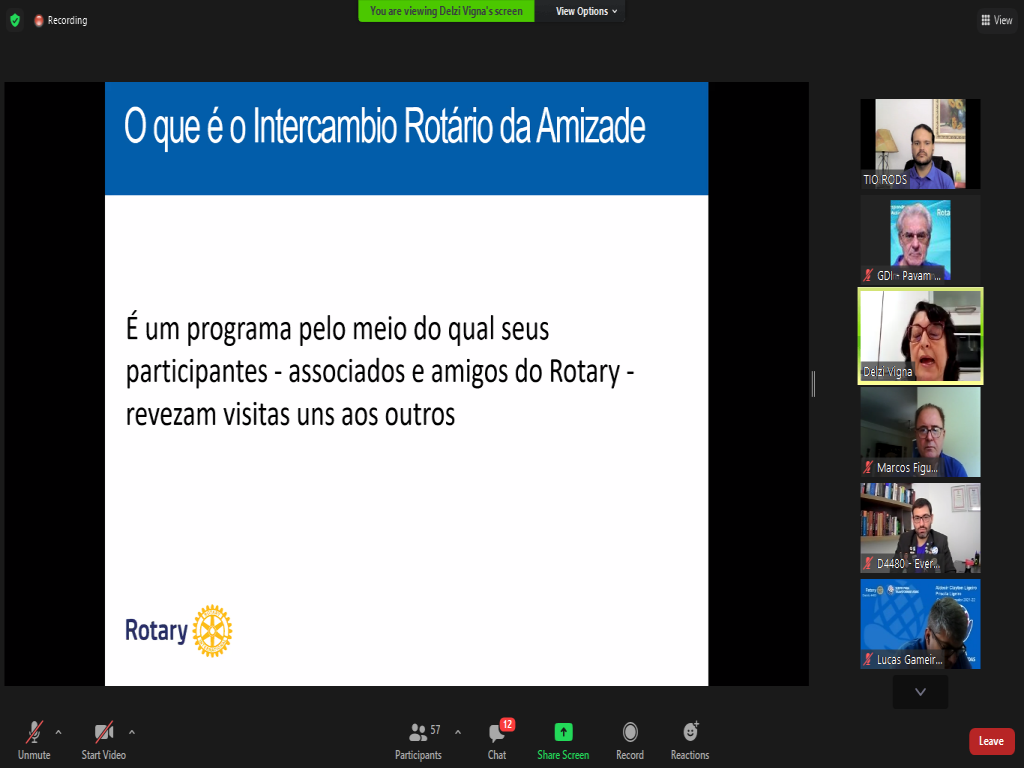This screenshot has width=1024, height=768.
Task: Click the Rotary logo on the slide
Action: pyautogui.click(x=178, y=631)
